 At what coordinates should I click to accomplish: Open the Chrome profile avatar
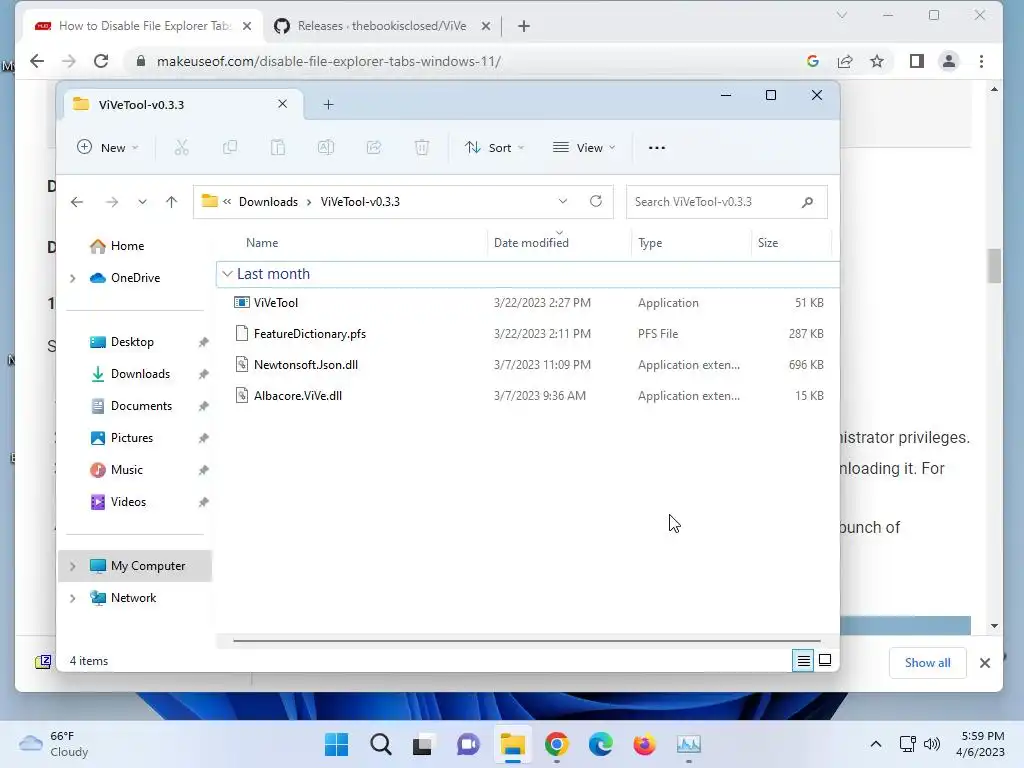pos(949,61)
